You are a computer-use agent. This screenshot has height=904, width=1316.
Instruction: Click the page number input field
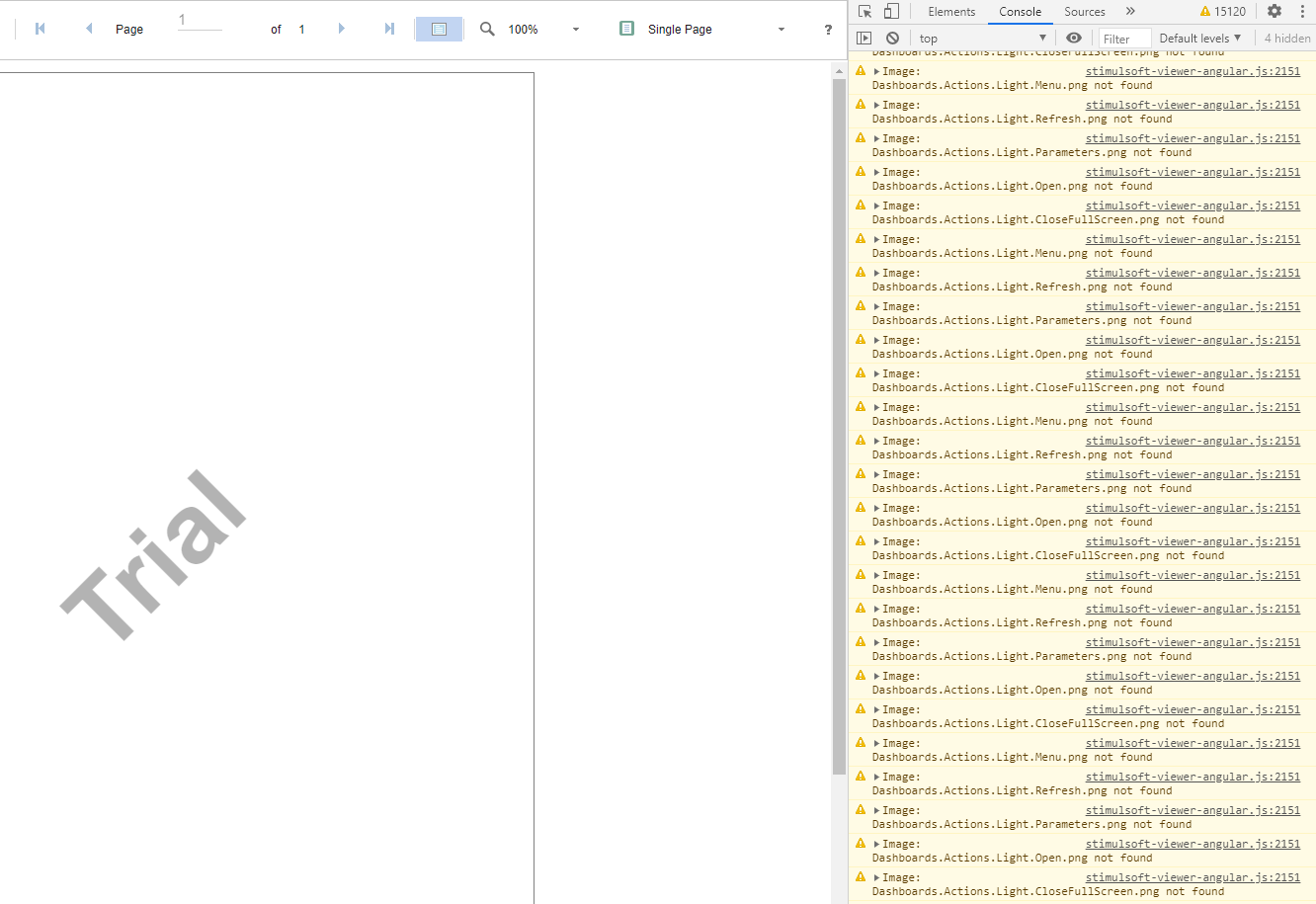(200, 21)
